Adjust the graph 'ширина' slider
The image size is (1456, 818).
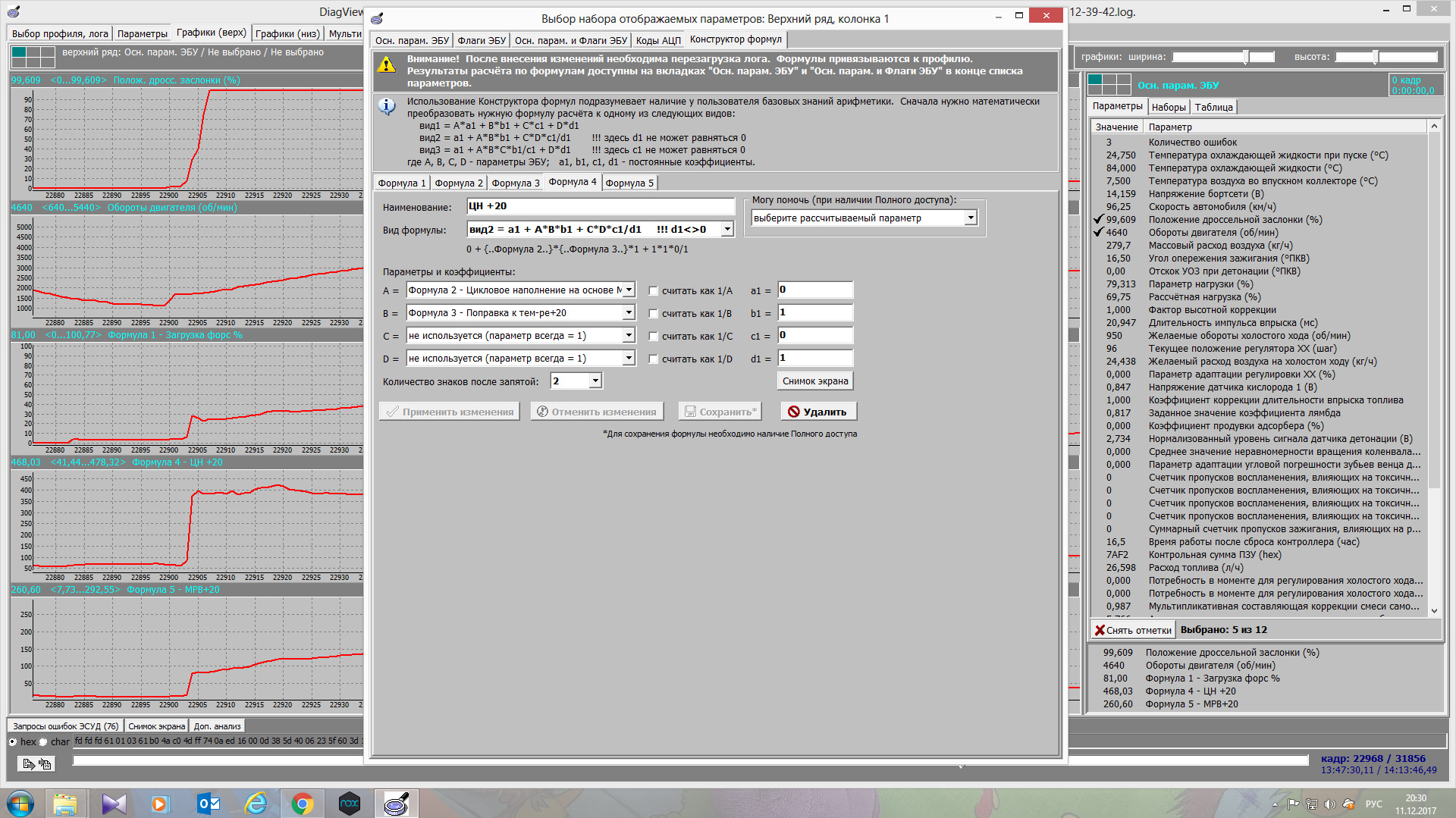[x=1224, y=57]
